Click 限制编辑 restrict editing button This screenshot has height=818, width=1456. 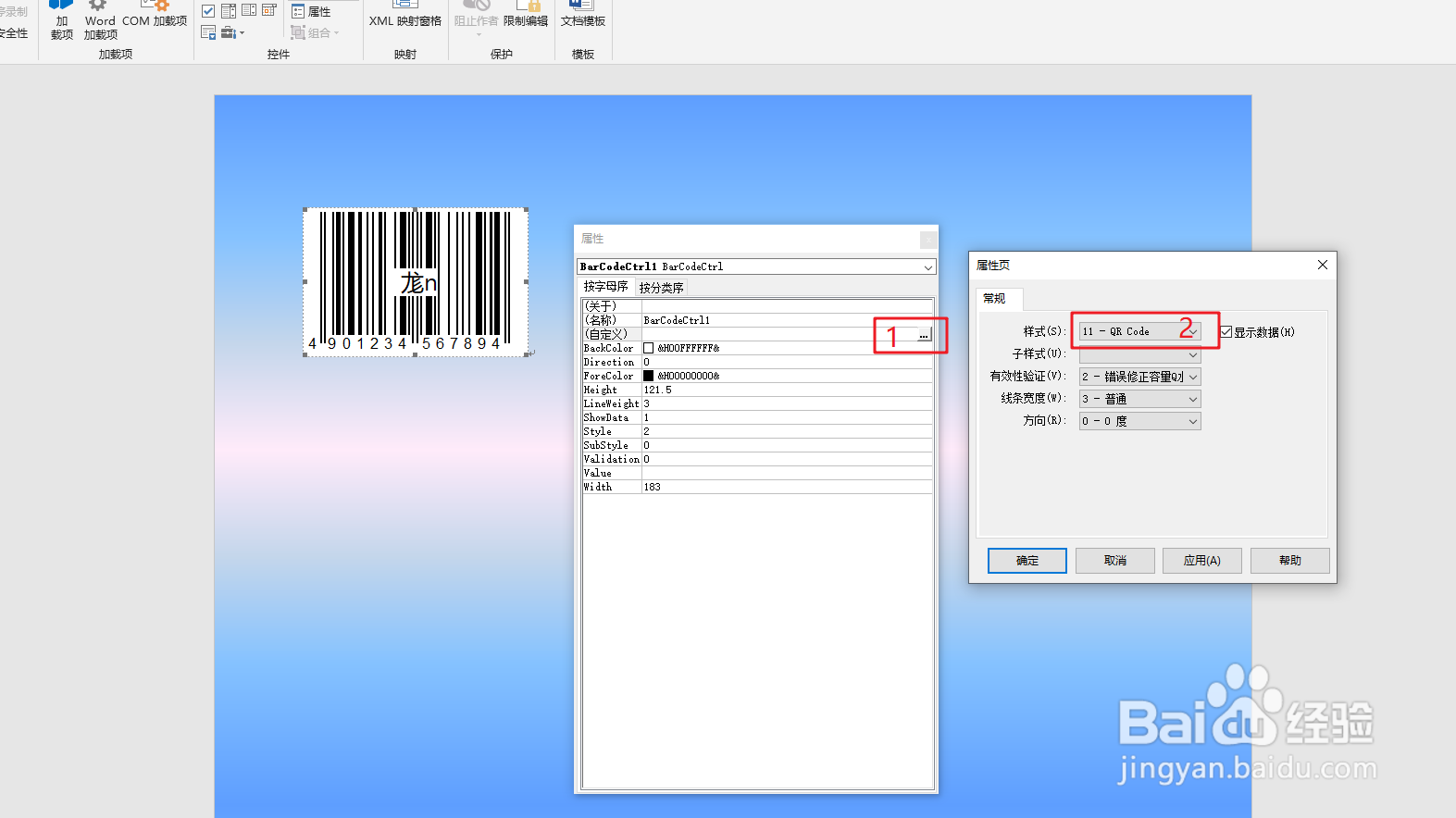click(x=526, y=15)
